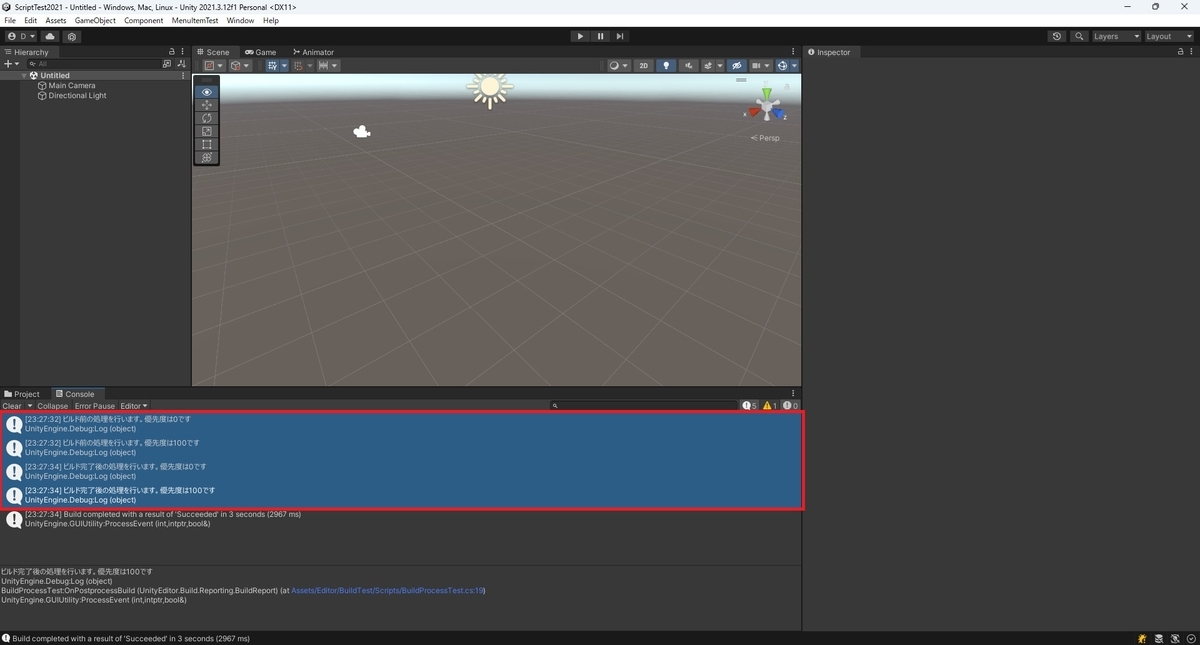Open the Layout dropdown
The height and width of the screenshot is (645, 1200).
coord(1169,36)
